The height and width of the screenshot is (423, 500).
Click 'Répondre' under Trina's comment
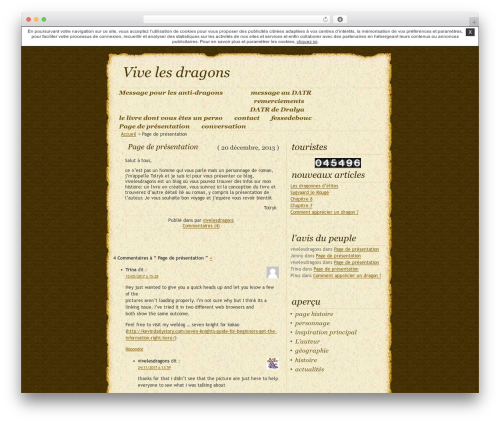pos(134,349)
